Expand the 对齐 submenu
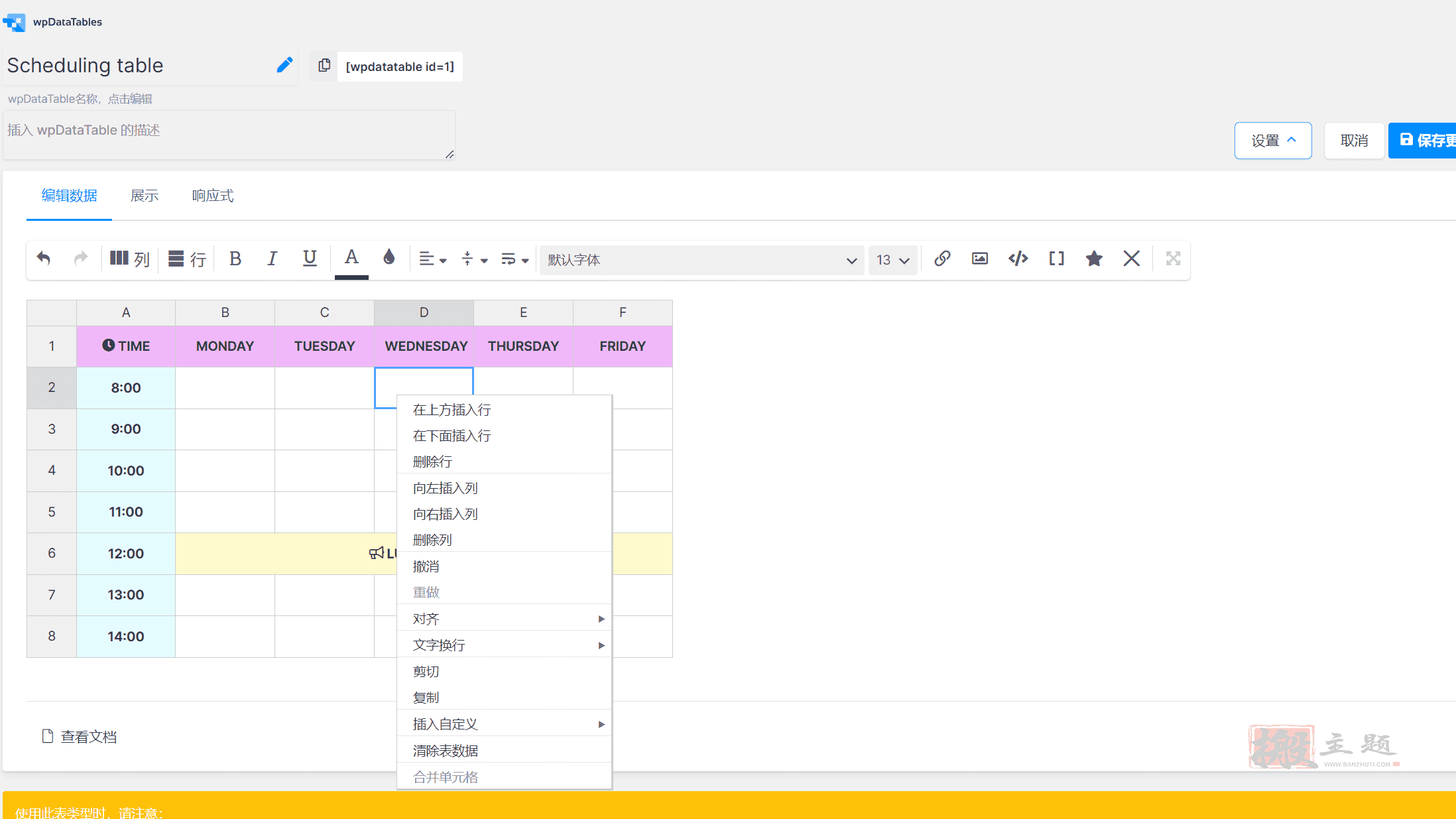 [504, 619]
